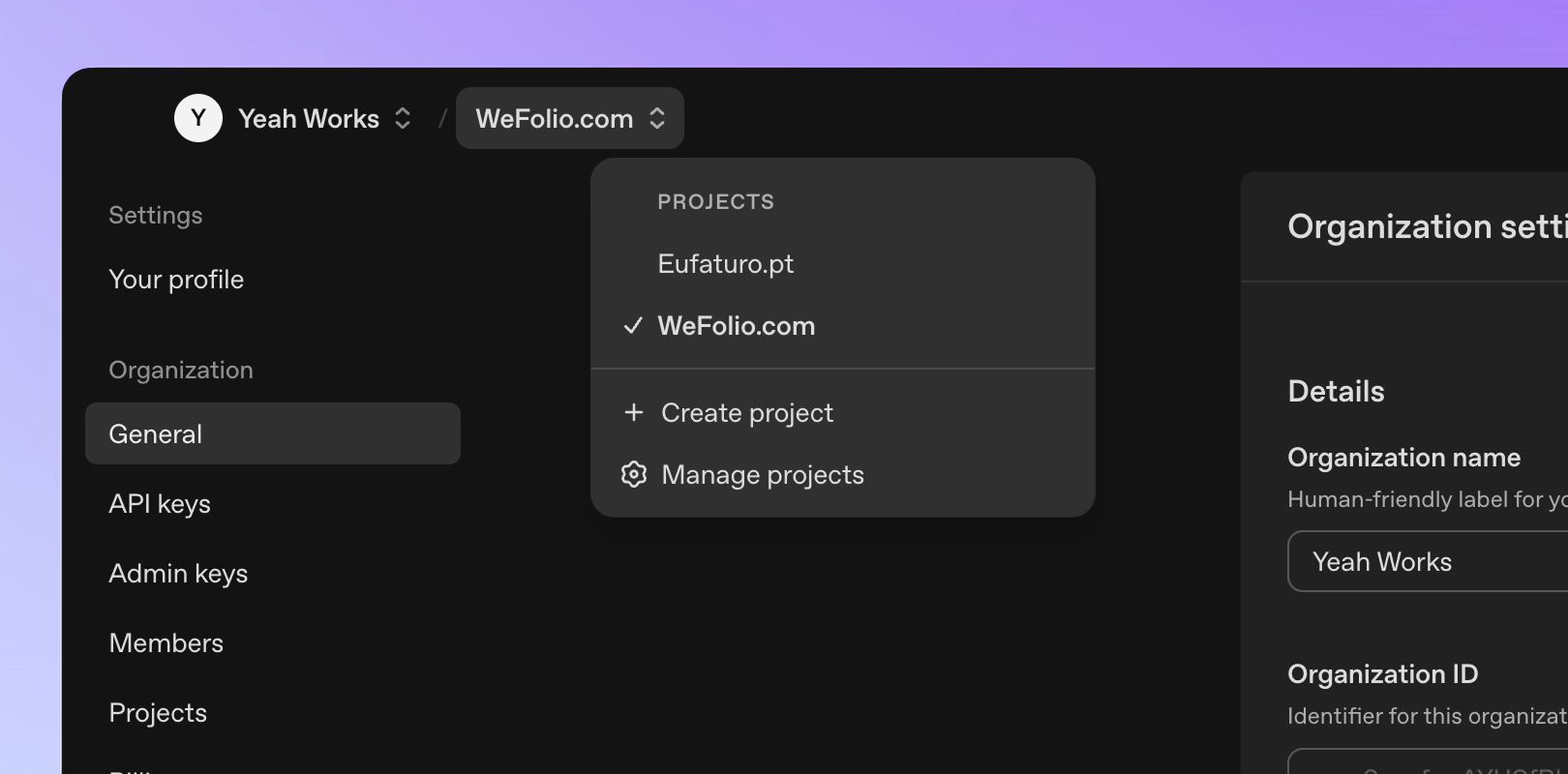The image size is (1568, 774).
Task: Click the Yeah Works organization avatar
Action: point(198,118)
